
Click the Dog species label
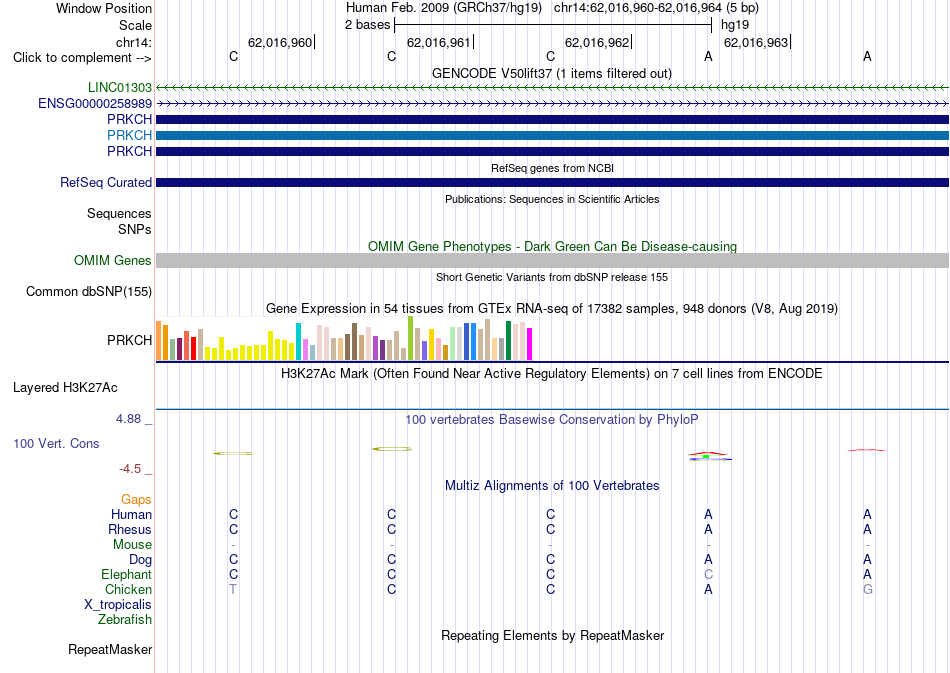coord(140,560)
